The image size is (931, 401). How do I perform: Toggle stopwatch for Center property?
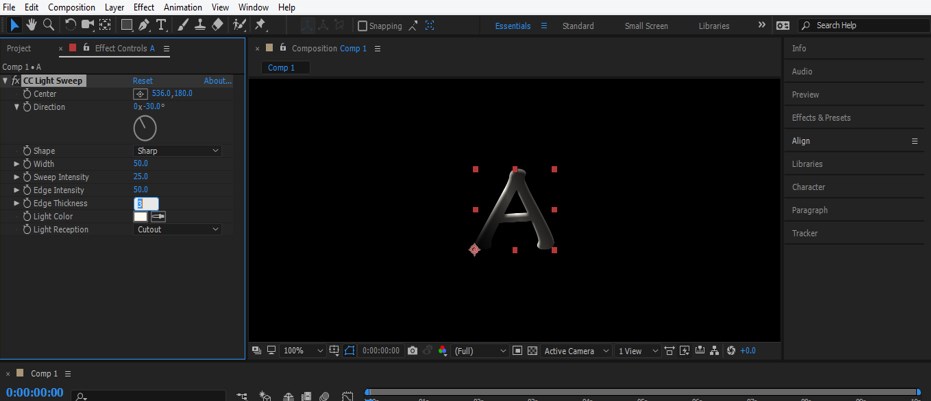click(x=27, y=94)
